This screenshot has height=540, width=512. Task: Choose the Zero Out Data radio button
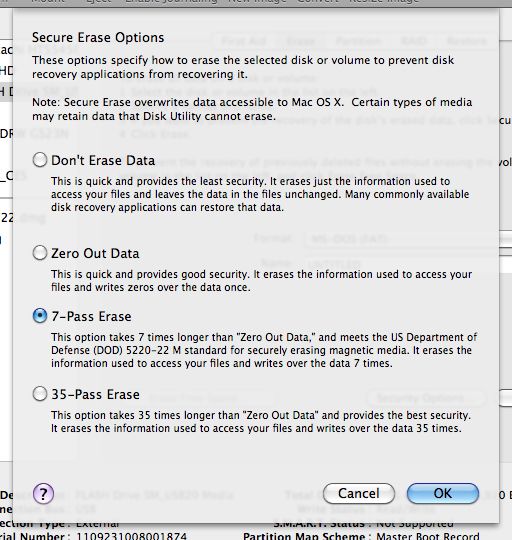(x=40, y=253)
